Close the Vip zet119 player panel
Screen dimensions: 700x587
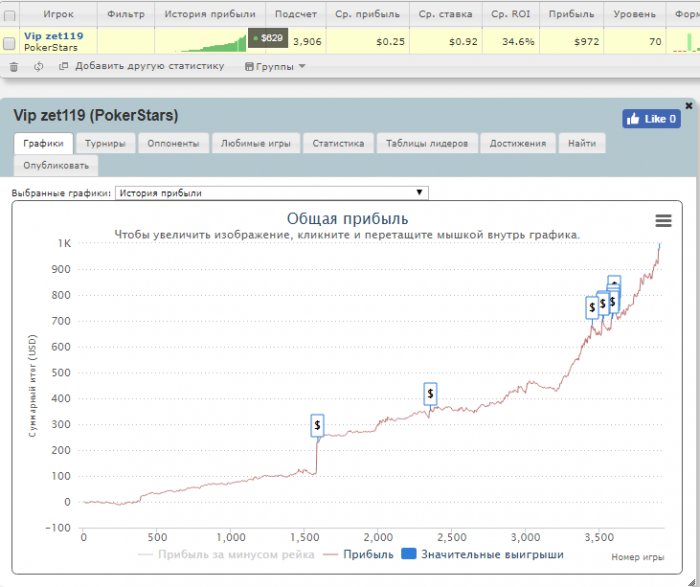pyautogui.click(x=689, y=106)
